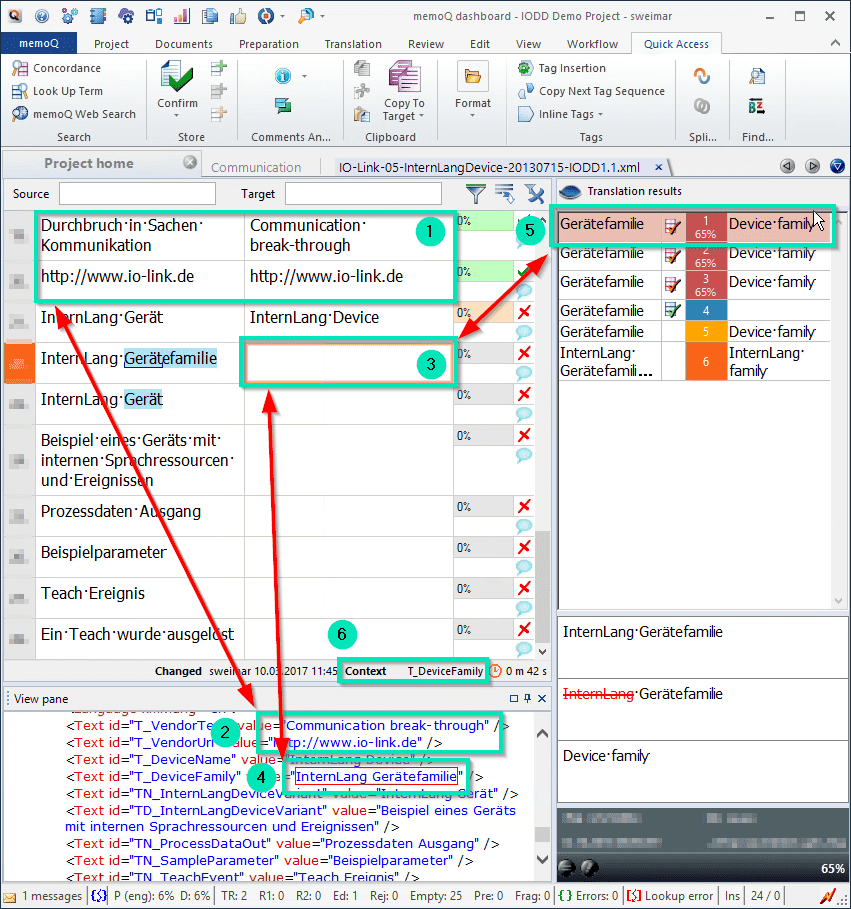Click the blue information comments icon

click(x=283, y=76)
